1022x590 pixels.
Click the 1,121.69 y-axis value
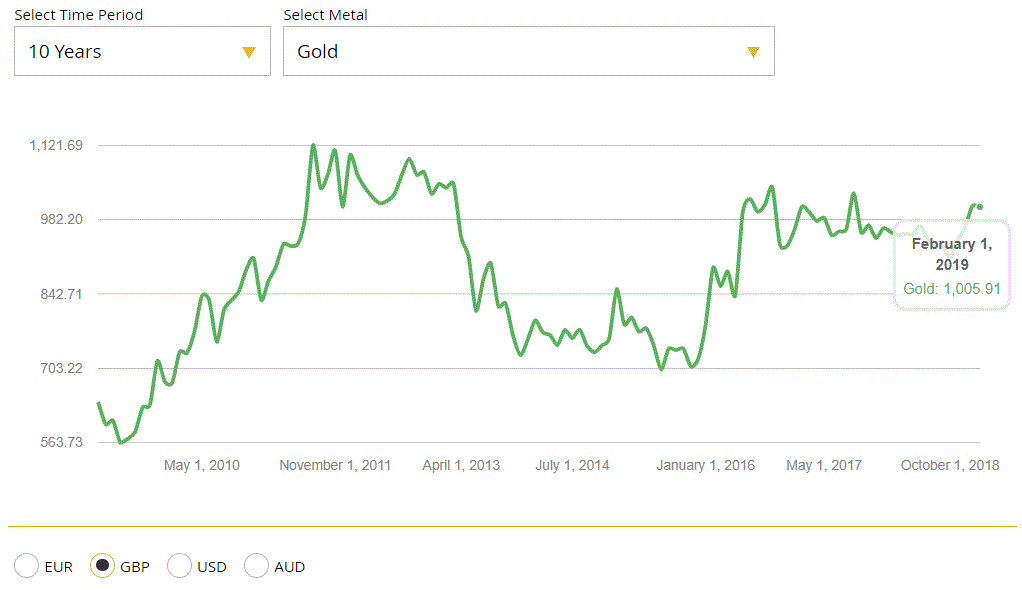56,145
